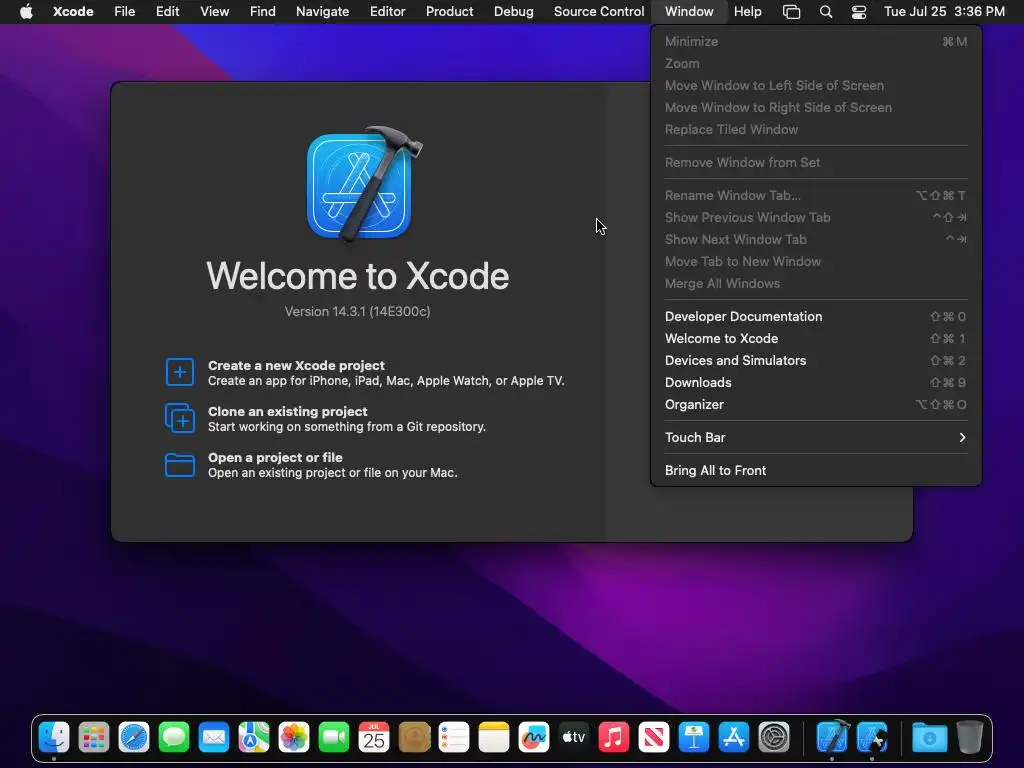Open Finder from the Dock
This screenshot has height=768, width=1024.
point(54,738)
